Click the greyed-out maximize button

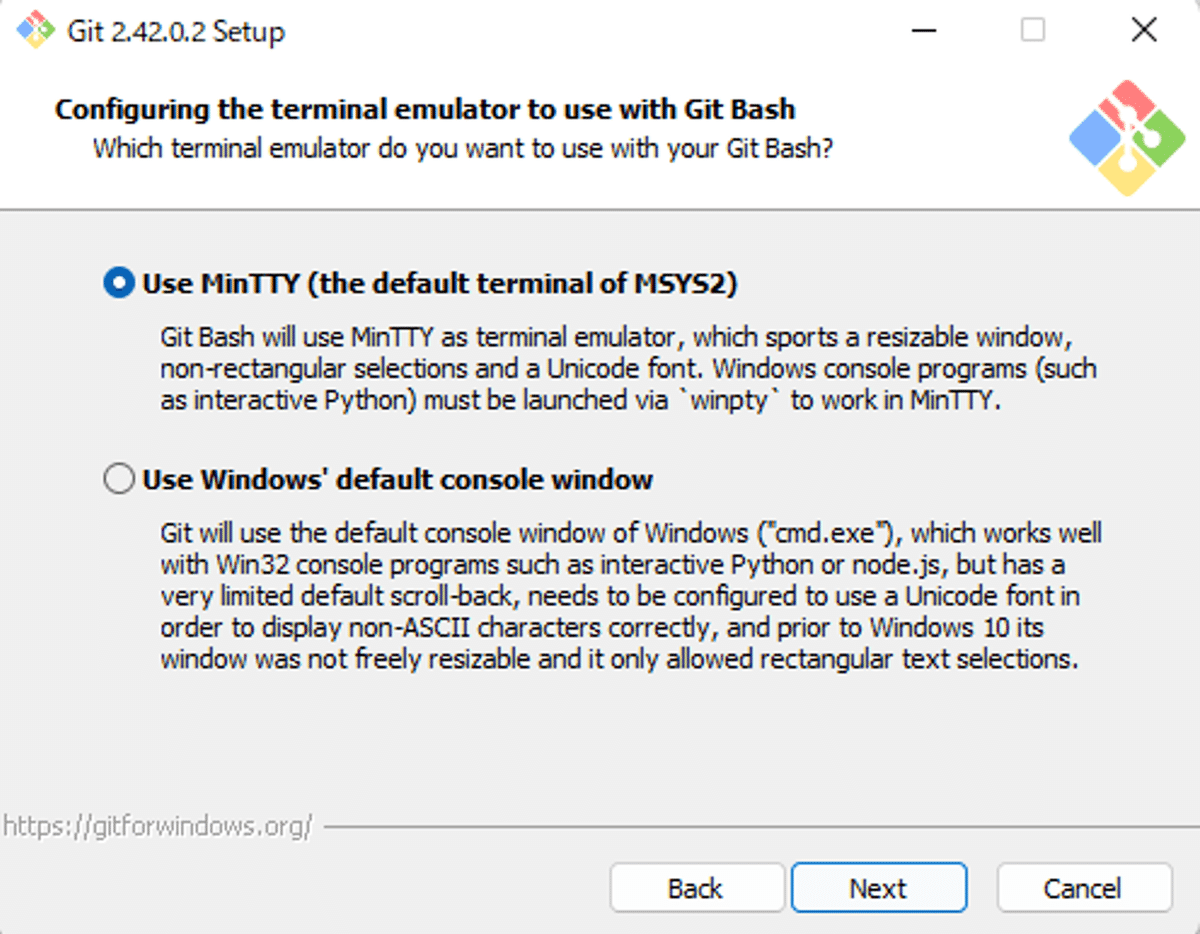[1033, 30]
